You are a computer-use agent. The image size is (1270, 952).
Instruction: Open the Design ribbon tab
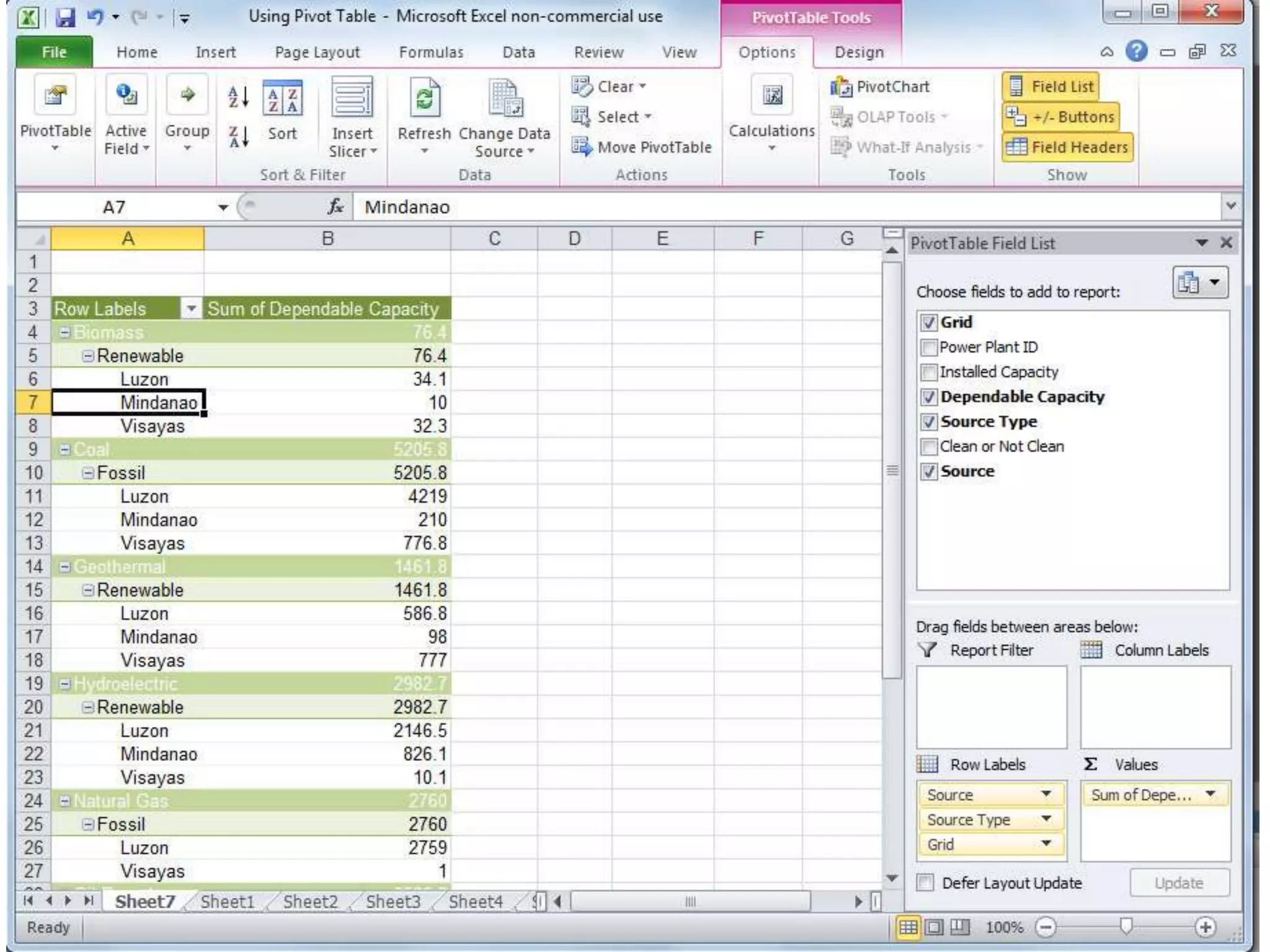[858, 53]
